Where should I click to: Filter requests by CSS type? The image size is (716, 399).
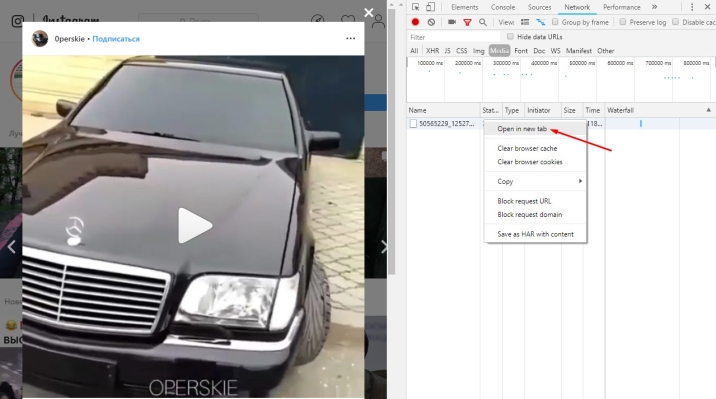coord(462,51)
